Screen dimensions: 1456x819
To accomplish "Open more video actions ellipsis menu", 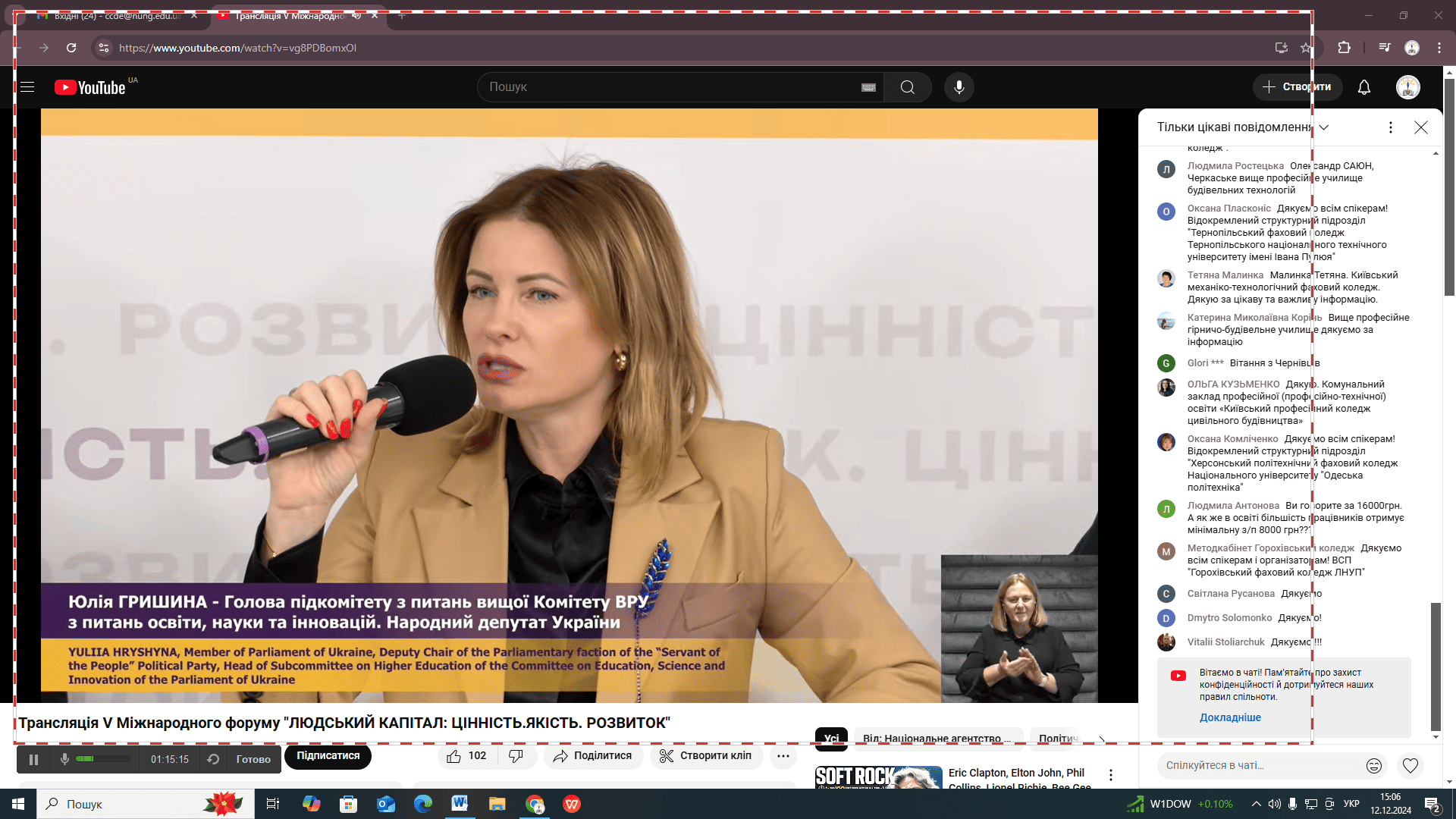I will click(783, 756).
